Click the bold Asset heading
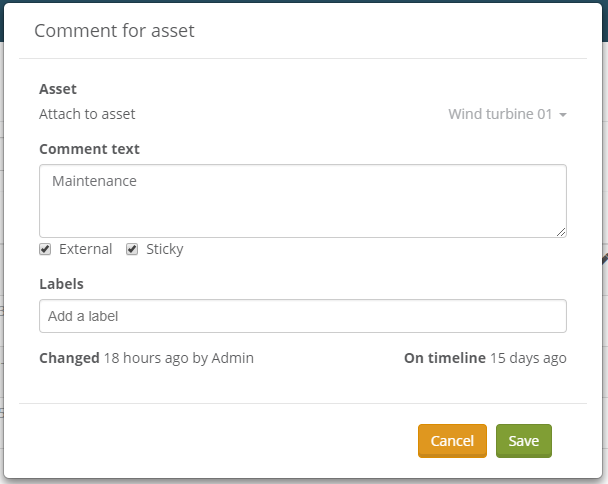 click(x=58, y=89)
